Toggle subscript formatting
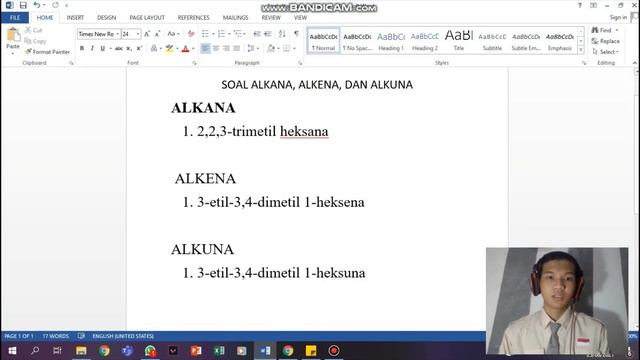 pyautogui.click(x=129, y=49)
